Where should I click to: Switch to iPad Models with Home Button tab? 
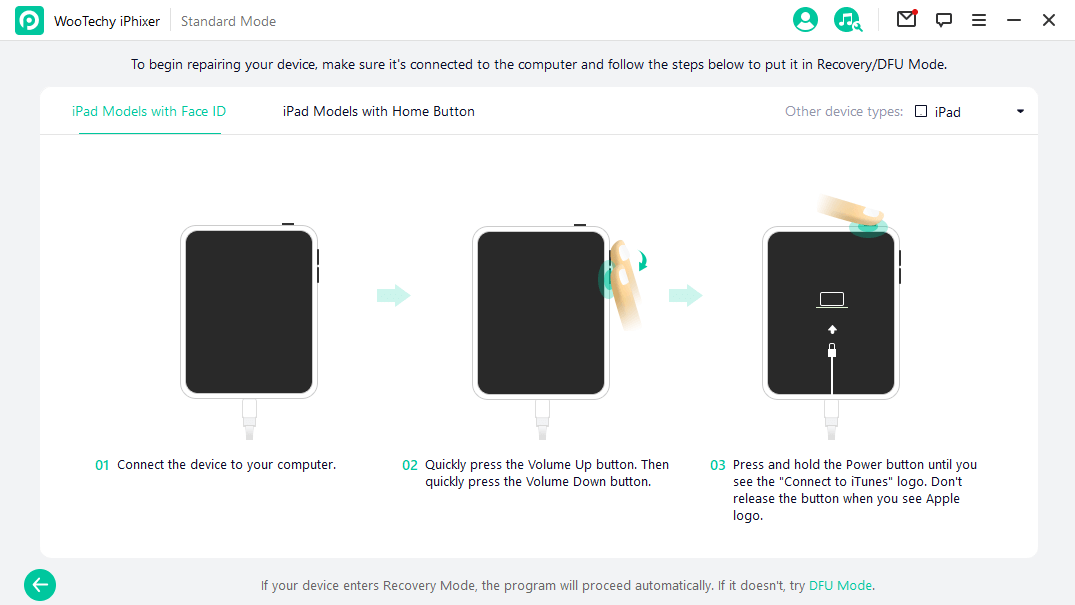(378, 111)
